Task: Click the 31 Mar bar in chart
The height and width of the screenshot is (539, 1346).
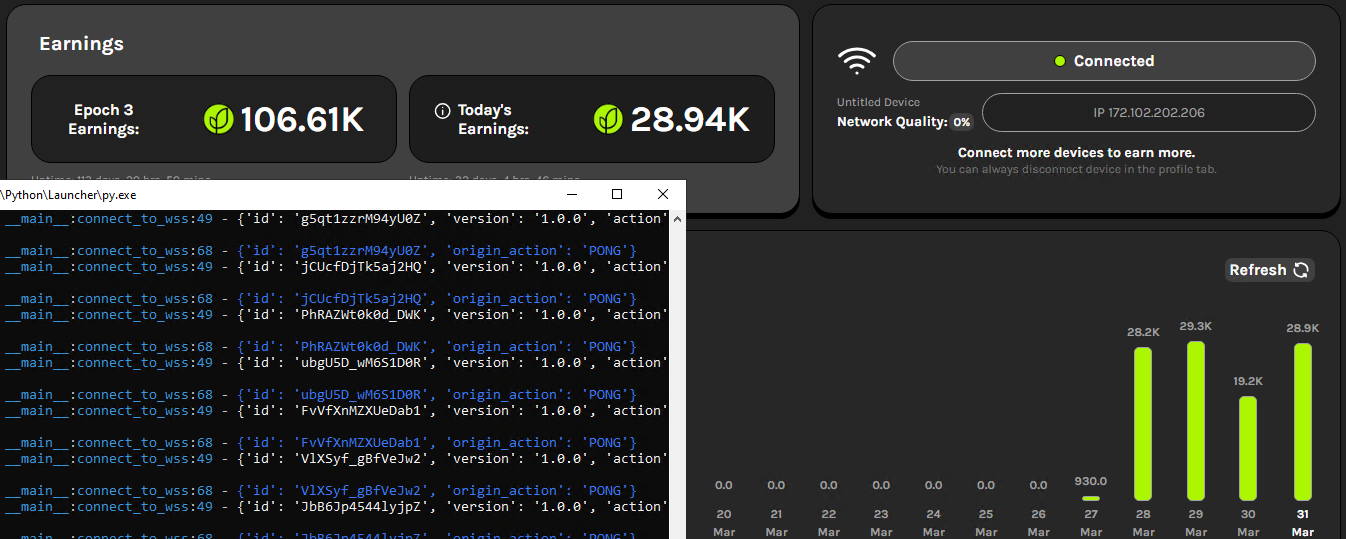Action: click(1302, 422)
